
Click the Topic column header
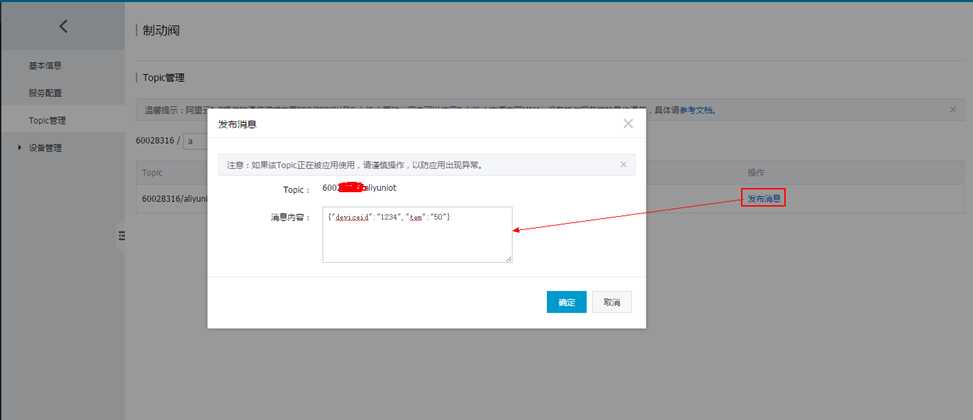(x=152, y=172)
